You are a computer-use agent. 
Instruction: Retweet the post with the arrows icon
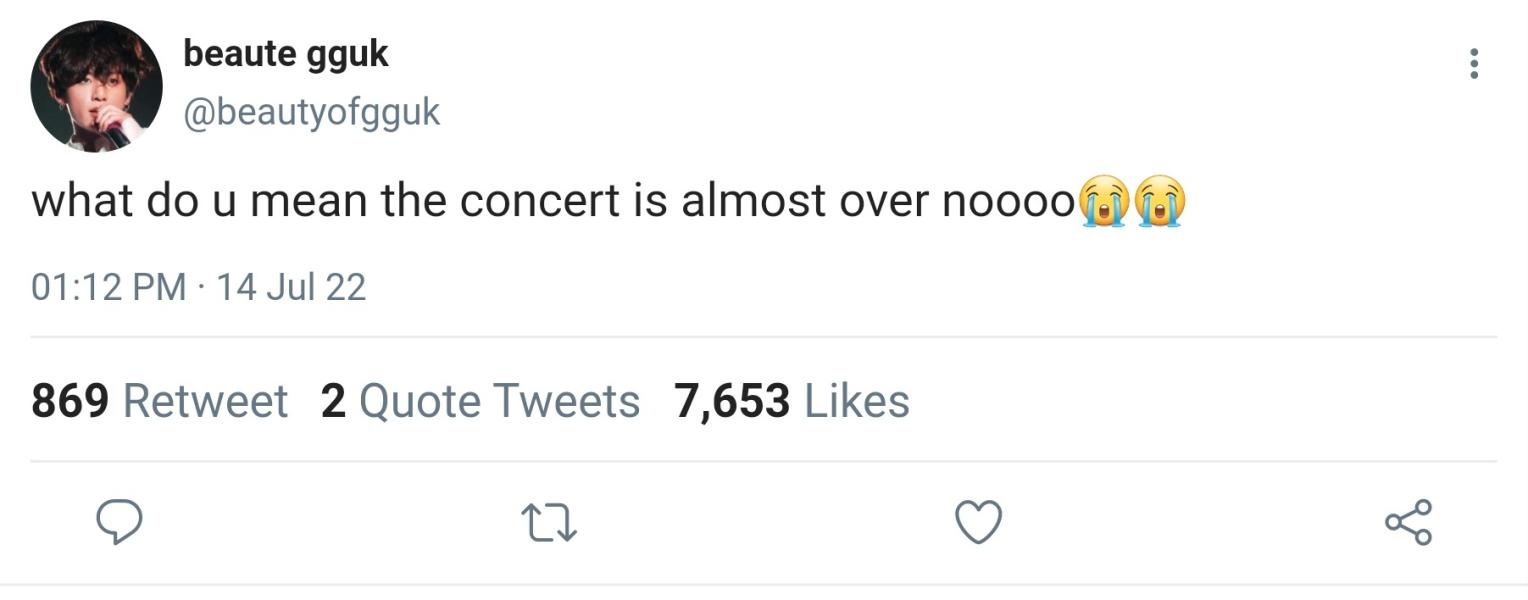pos(549,522)
